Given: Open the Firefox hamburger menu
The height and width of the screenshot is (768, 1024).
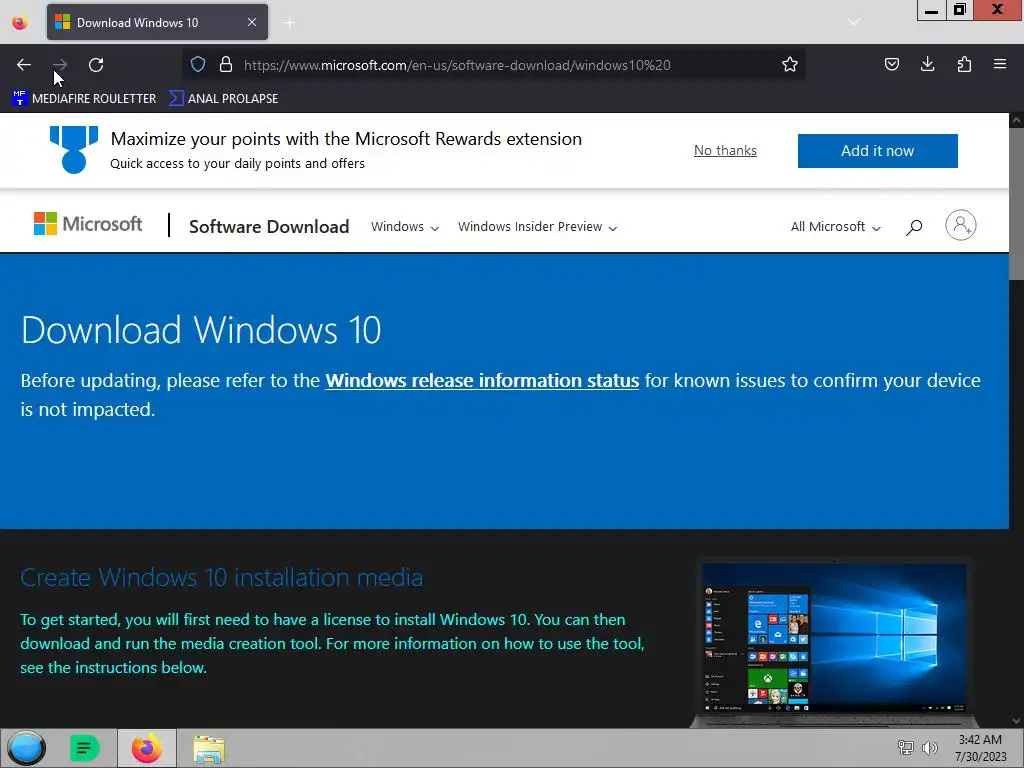Looking at the screenshot, I should [x=1000, y=64].
